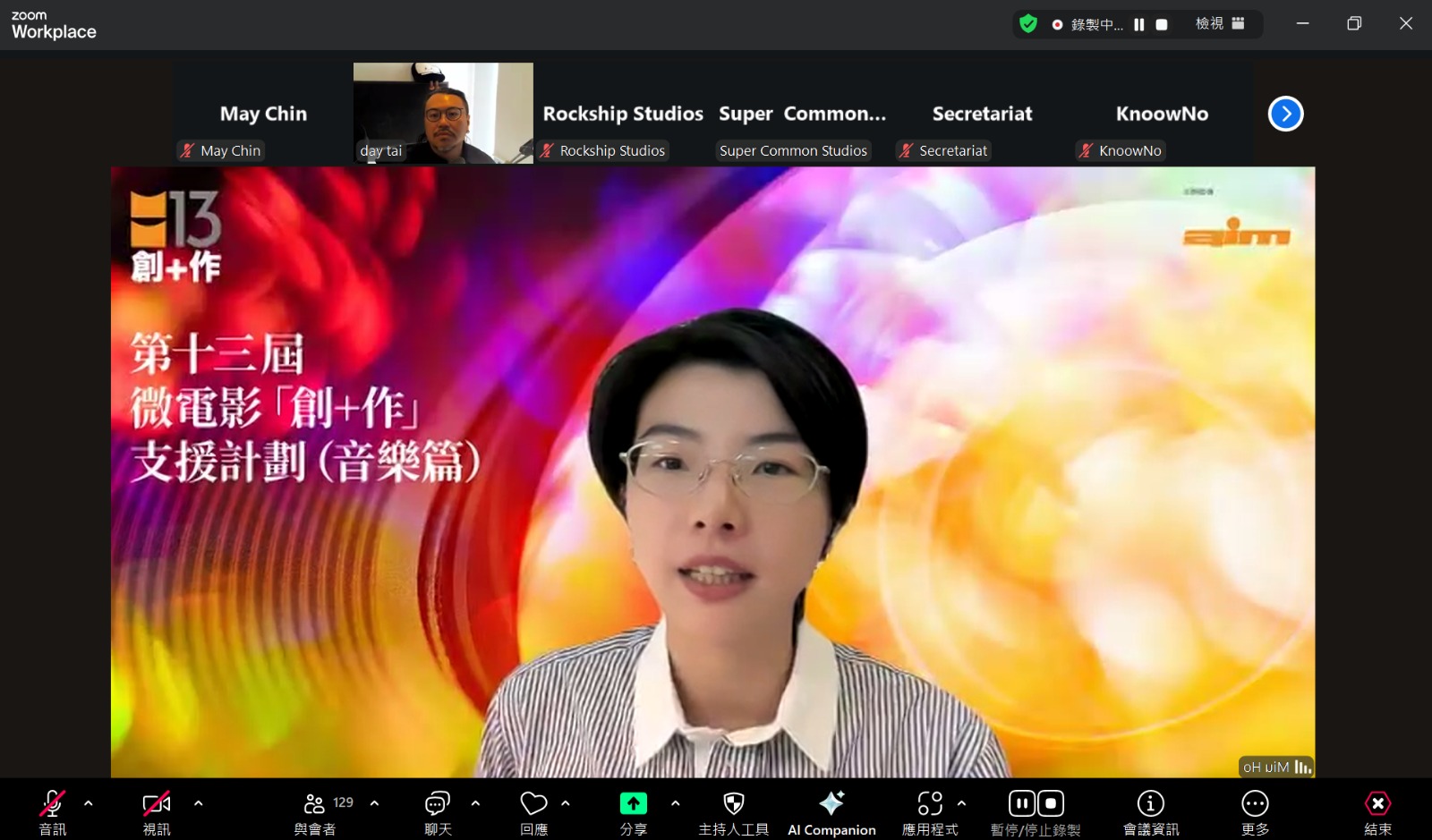The width and height of the screenshot is (1432, 840).
Task: Expand video options chevron
Action: [199, 803]
